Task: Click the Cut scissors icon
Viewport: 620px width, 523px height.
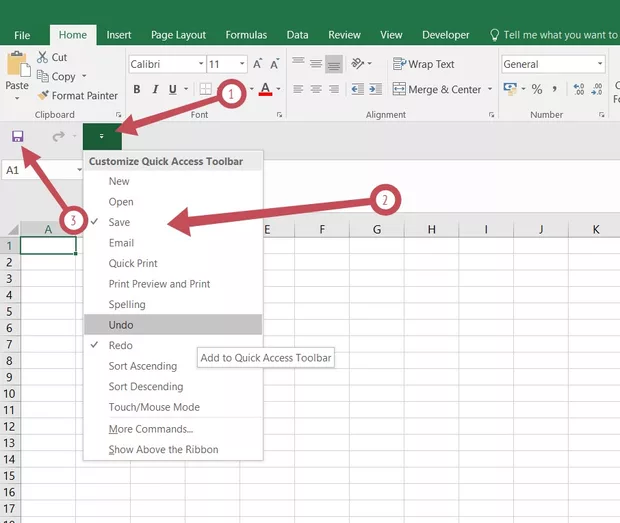Action: click(43, 58)
